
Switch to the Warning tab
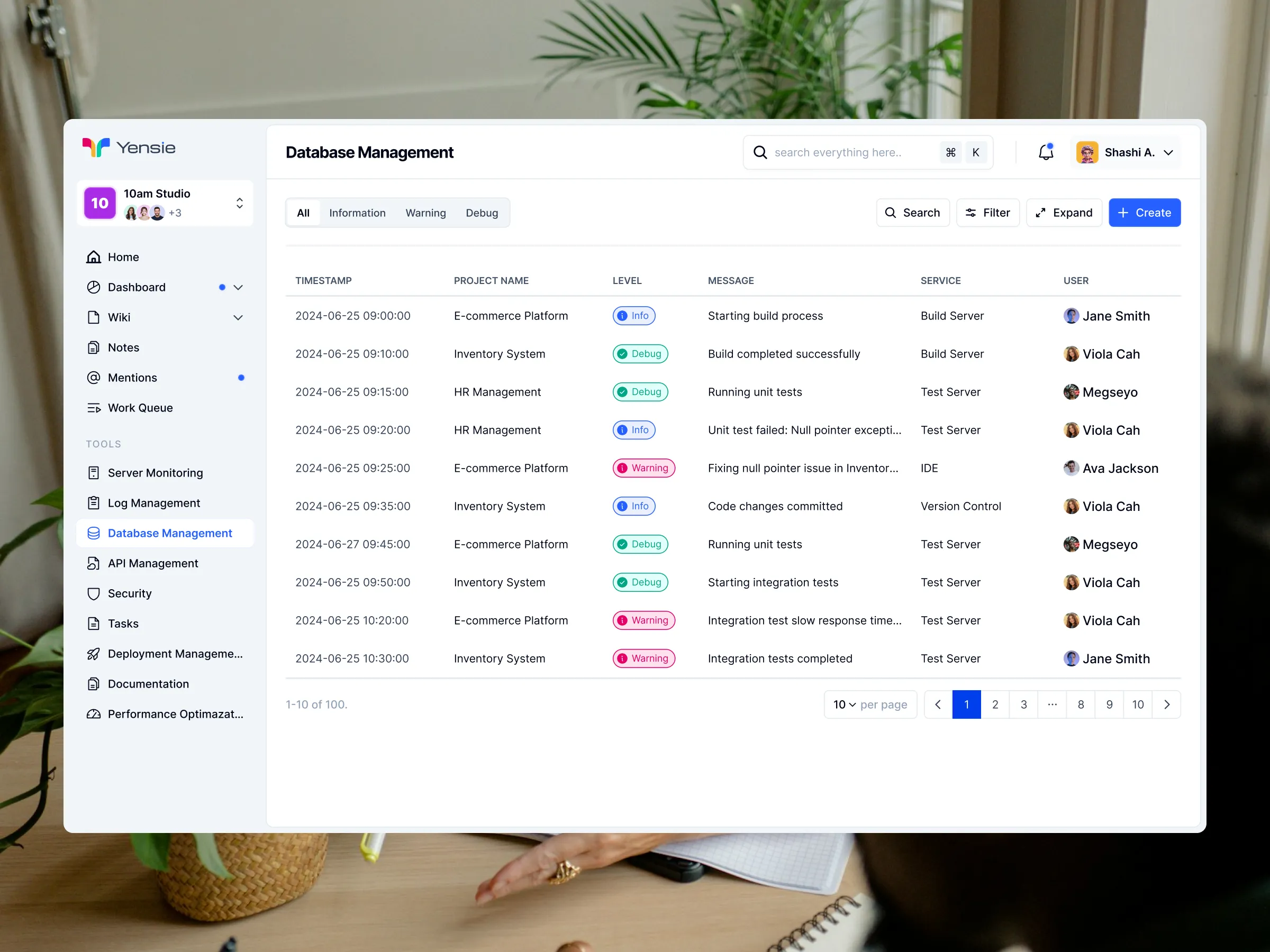click(x=425, y=213)
